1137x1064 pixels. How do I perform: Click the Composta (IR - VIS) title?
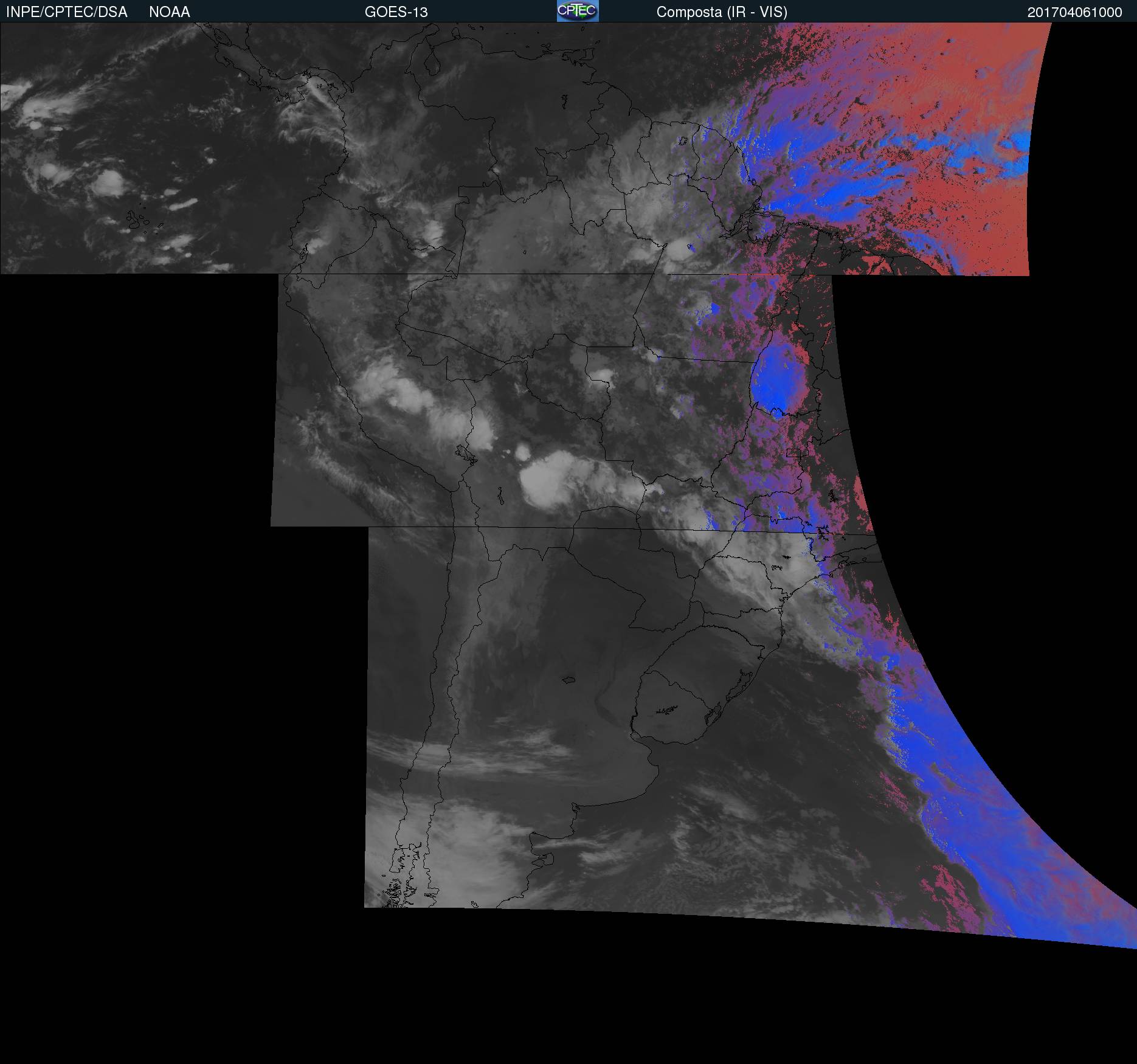pos(722,12)
